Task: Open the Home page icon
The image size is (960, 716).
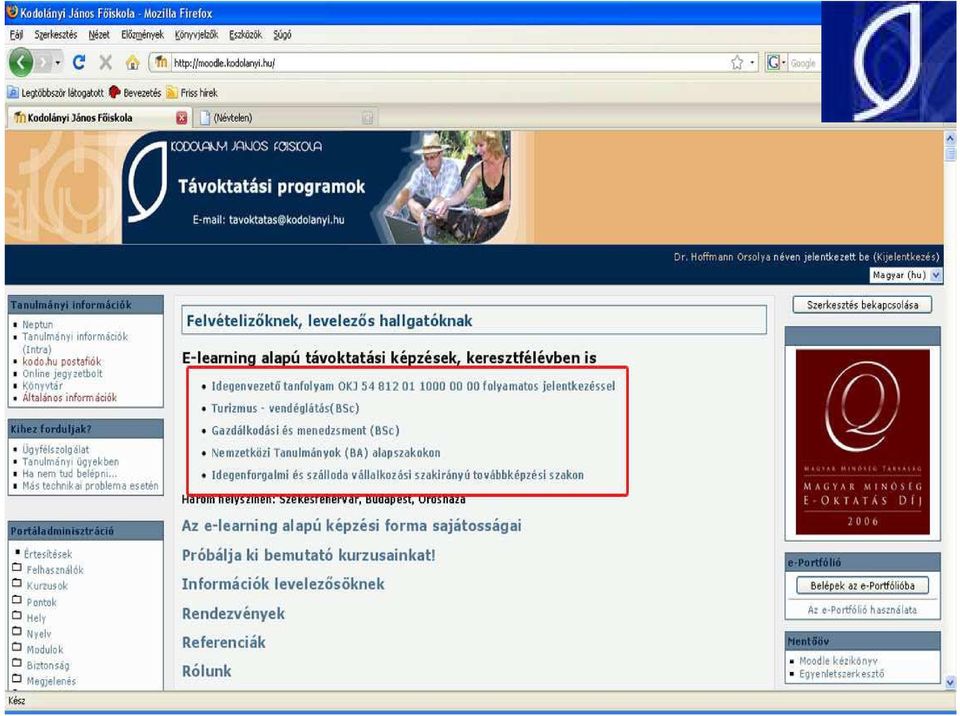Action: tap(132, 62)
